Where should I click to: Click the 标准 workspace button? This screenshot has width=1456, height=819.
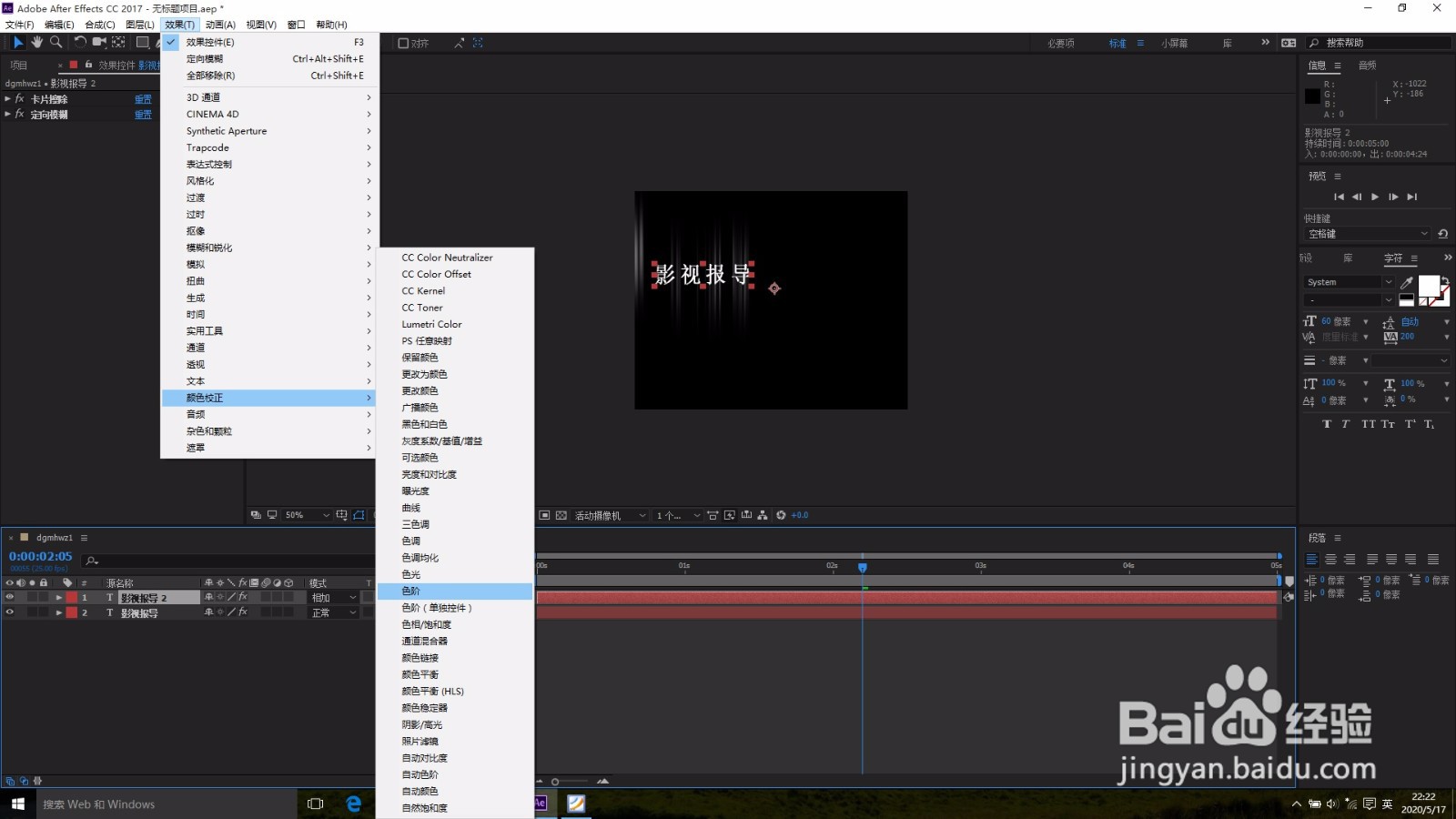point(1117,43)
